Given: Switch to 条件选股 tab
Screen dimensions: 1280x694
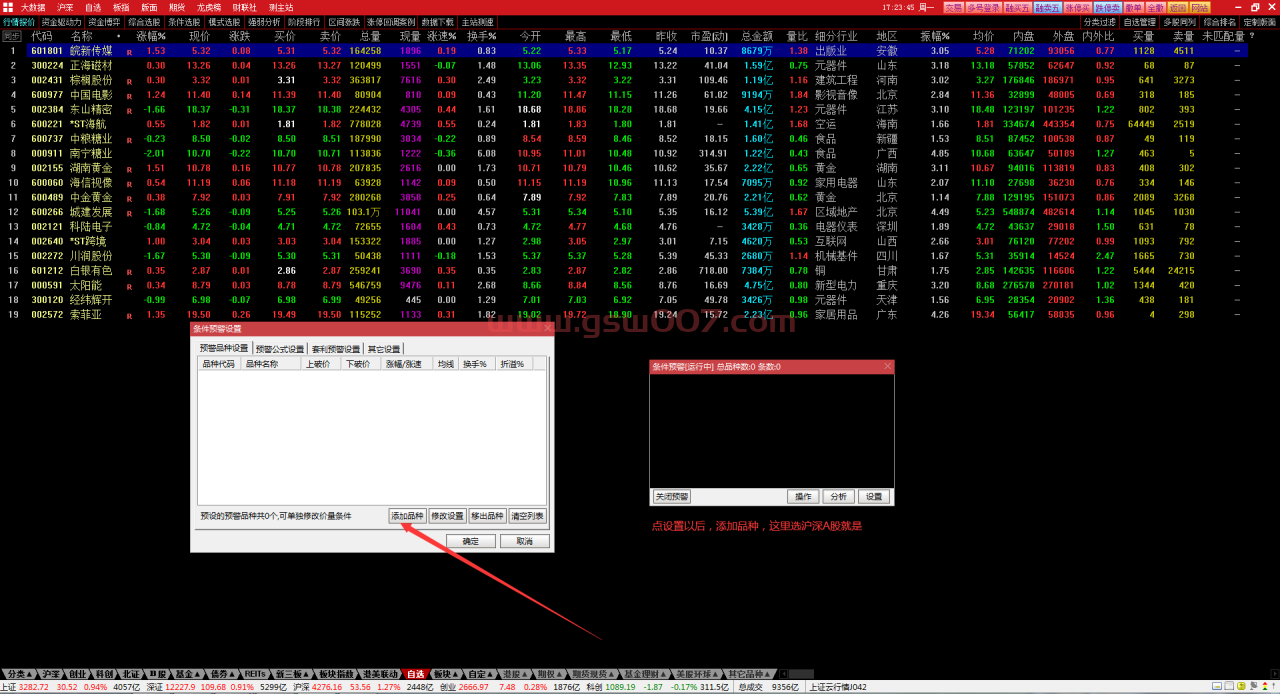Looking at the screenshot, I should (183, 21).
